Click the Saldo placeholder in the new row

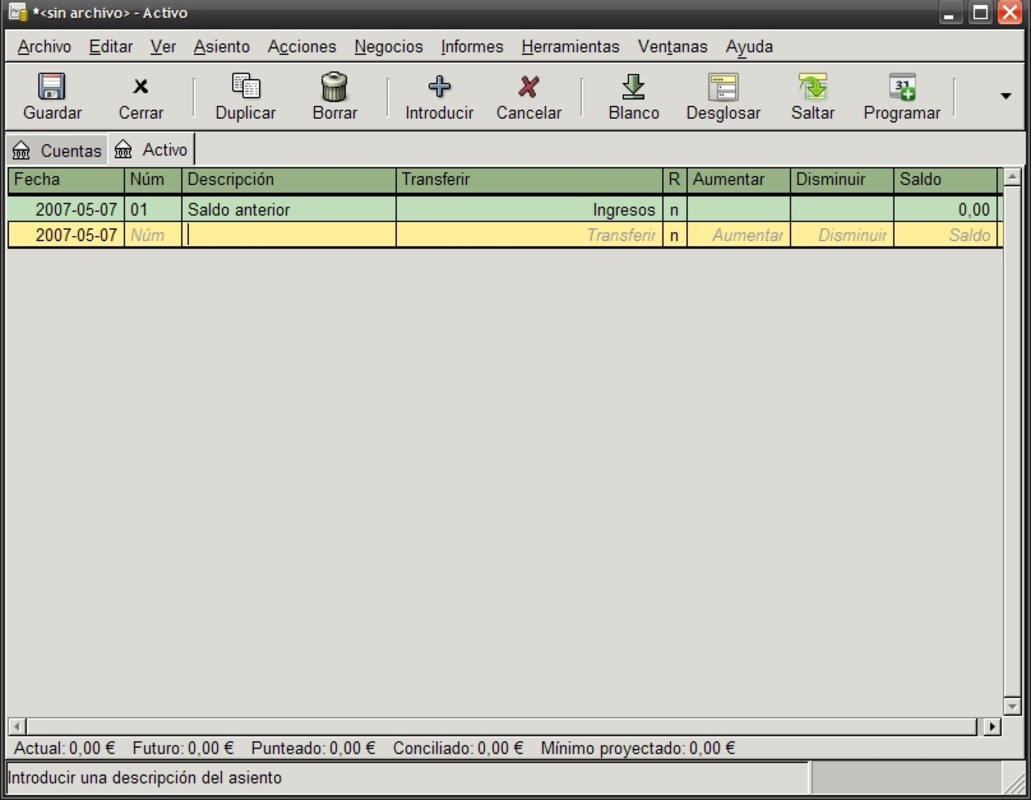click(946, 235)
